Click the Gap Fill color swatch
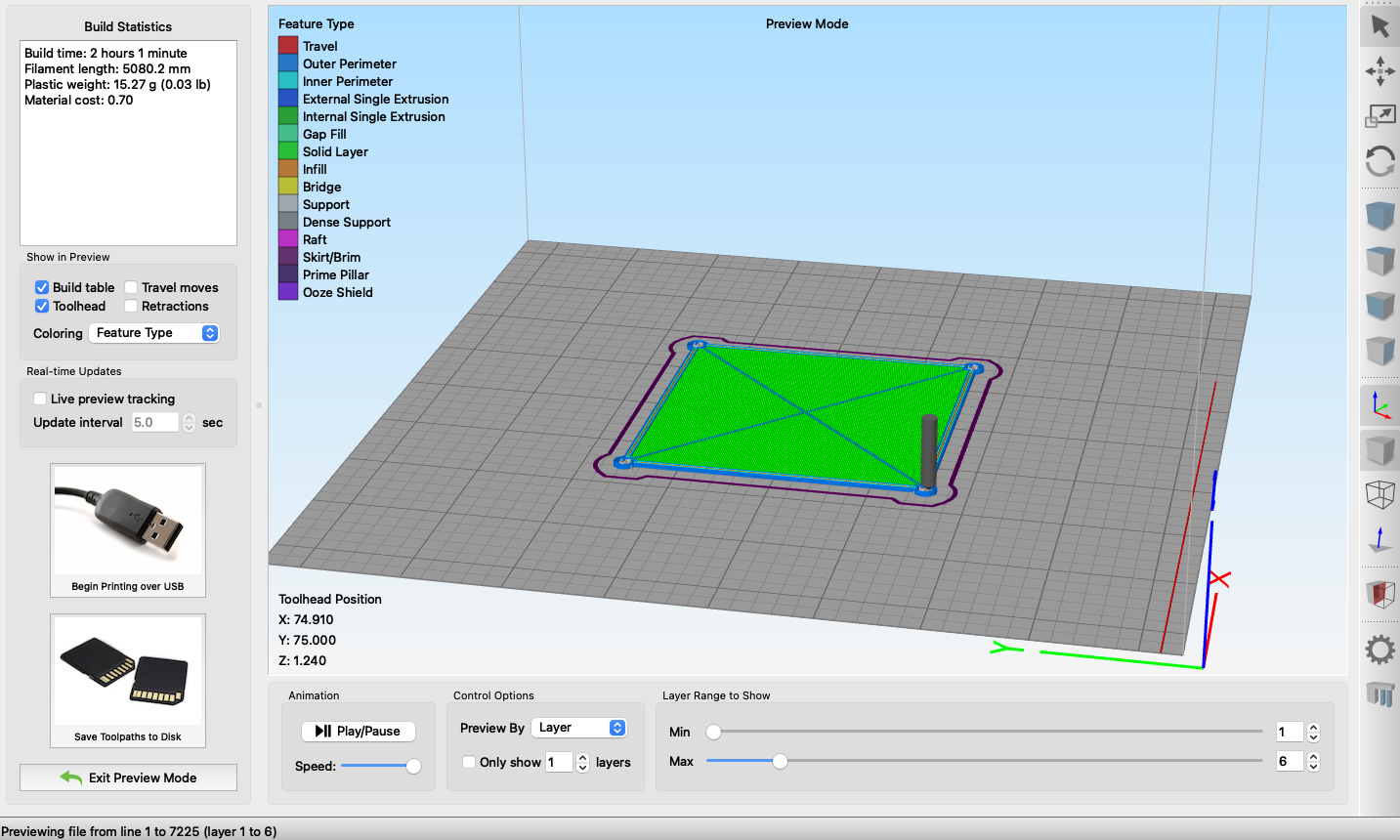Screen dimensions: 1400x840 [288, 134]
